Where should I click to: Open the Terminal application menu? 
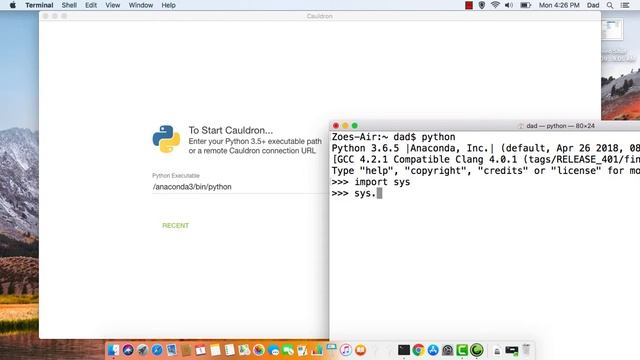coord(39,5)
